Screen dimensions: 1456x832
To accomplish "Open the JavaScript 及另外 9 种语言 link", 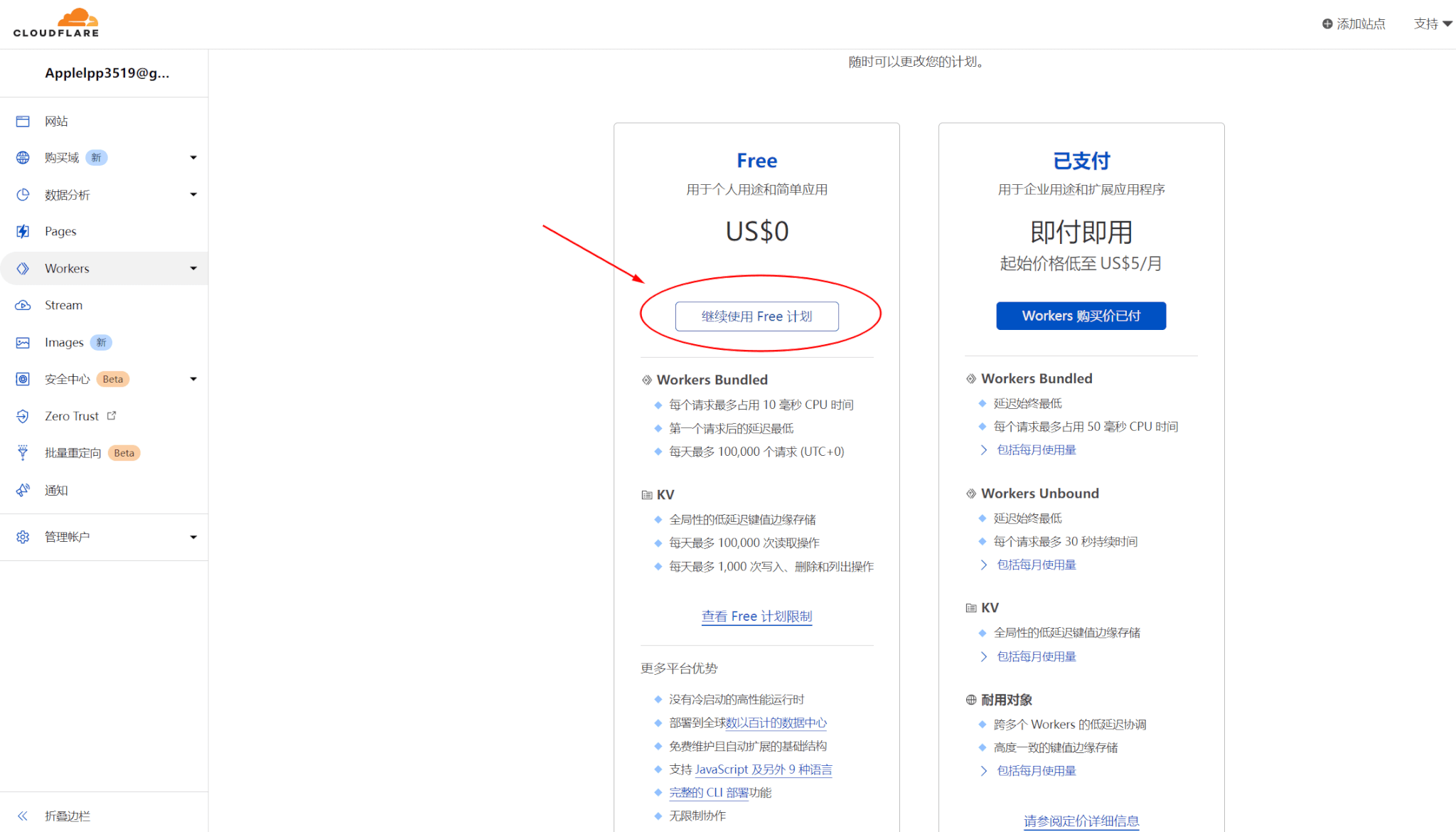I will click(x=764, y=769).
